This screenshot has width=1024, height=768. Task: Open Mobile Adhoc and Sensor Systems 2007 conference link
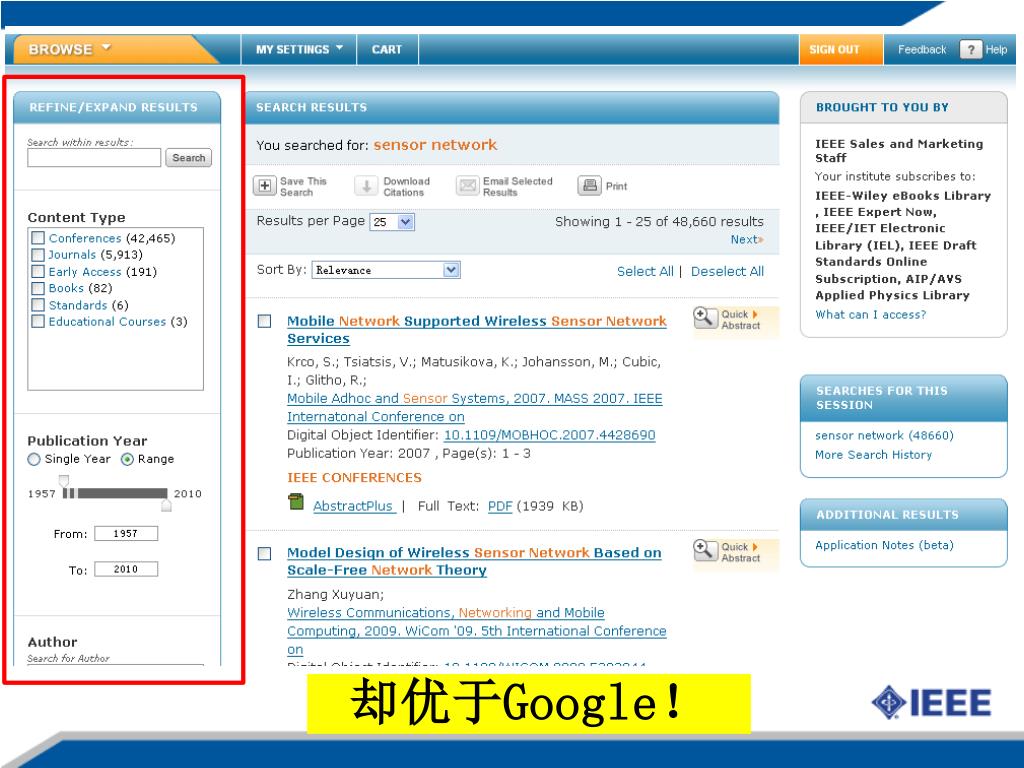tap(474, 408)
